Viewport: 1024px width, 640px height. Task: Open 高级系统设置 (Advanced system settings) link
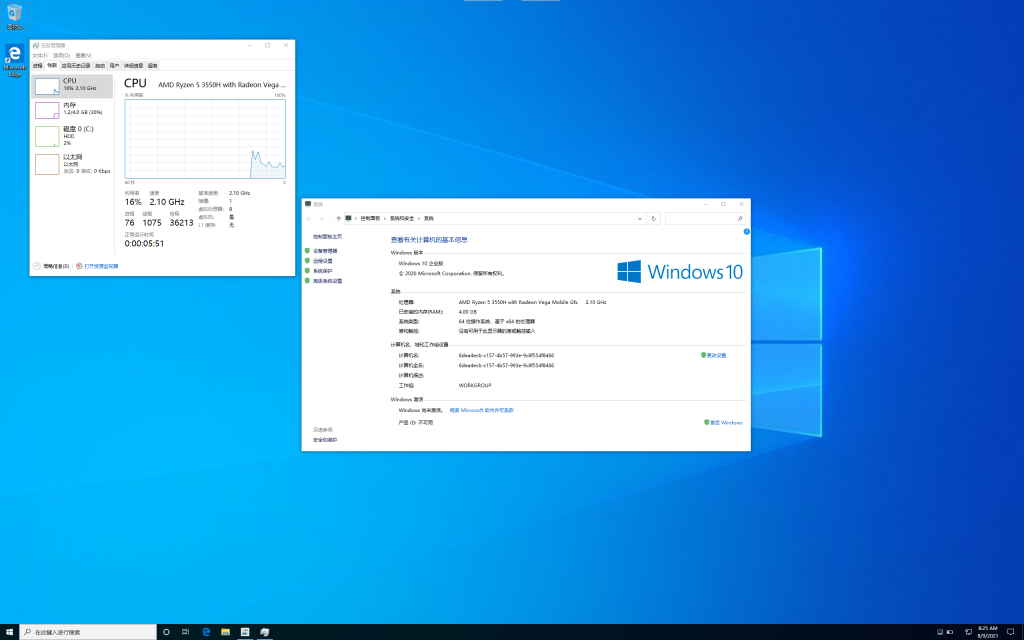pyautogui.click(x=327, y=281)
